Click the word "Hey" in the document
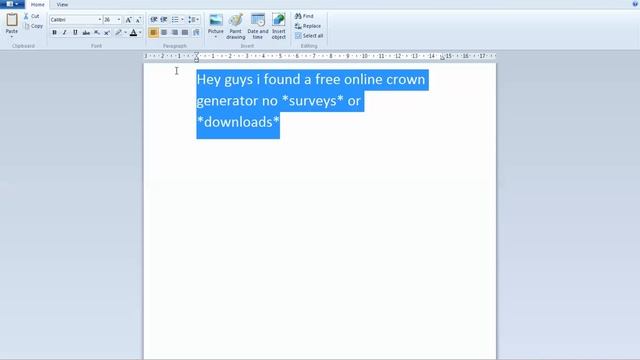 point(209,80)
